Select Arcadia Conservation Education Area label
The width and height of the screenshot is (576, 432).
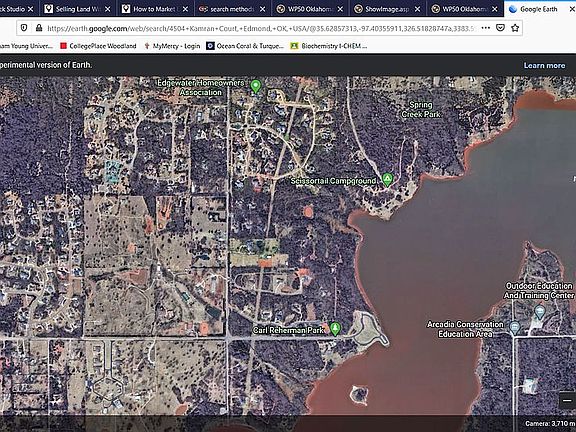point(465,329)
